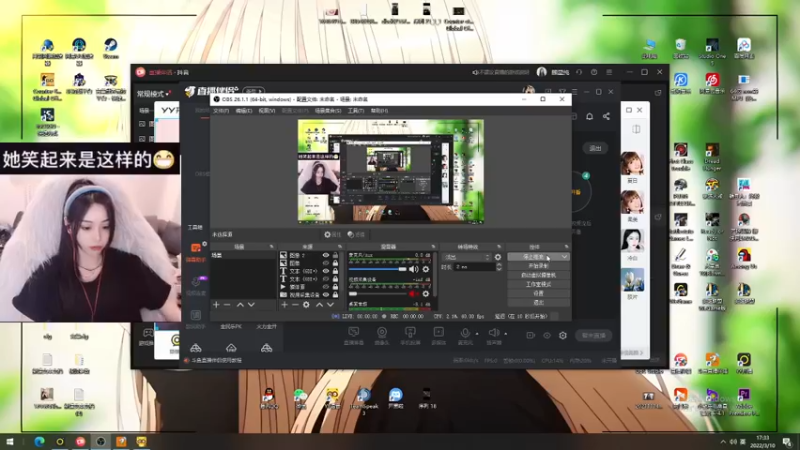Click transition duration input field
Viewport: 800px width, 450px height.
coord(474,267)
